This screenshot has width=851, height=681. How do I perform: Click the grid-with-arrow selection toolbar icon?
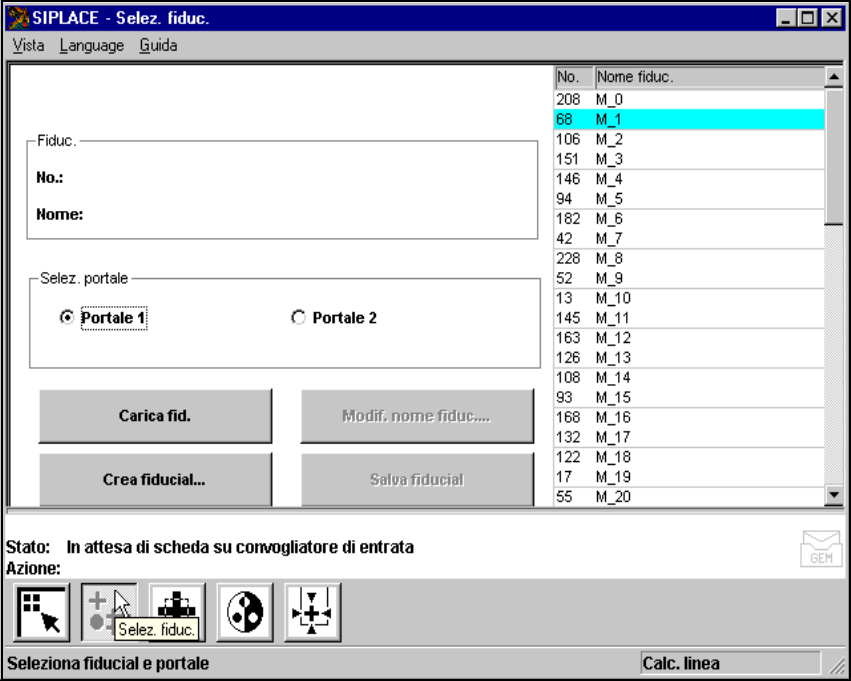[42, 613]
